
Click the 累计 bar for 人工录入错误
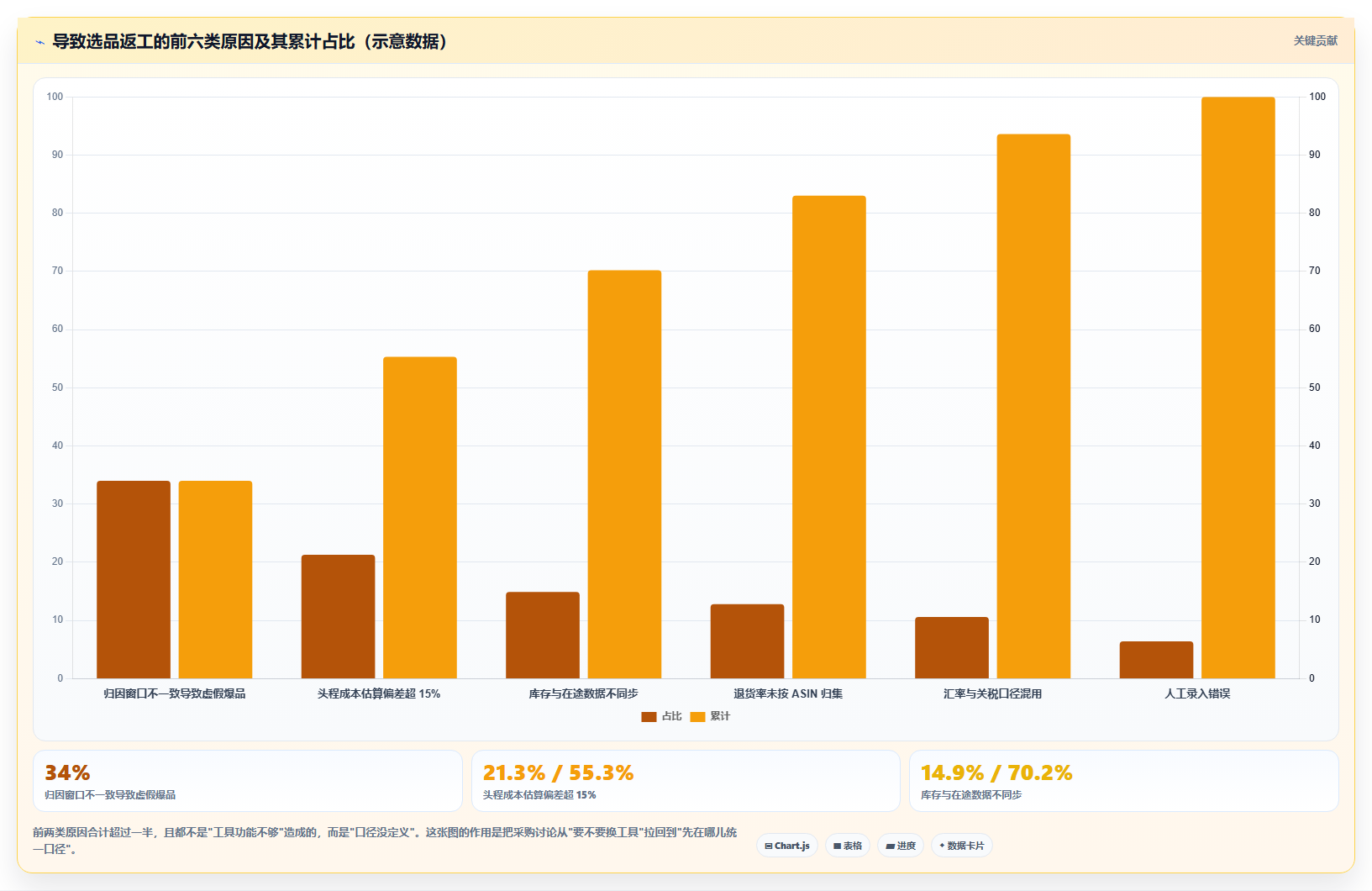1238,388
